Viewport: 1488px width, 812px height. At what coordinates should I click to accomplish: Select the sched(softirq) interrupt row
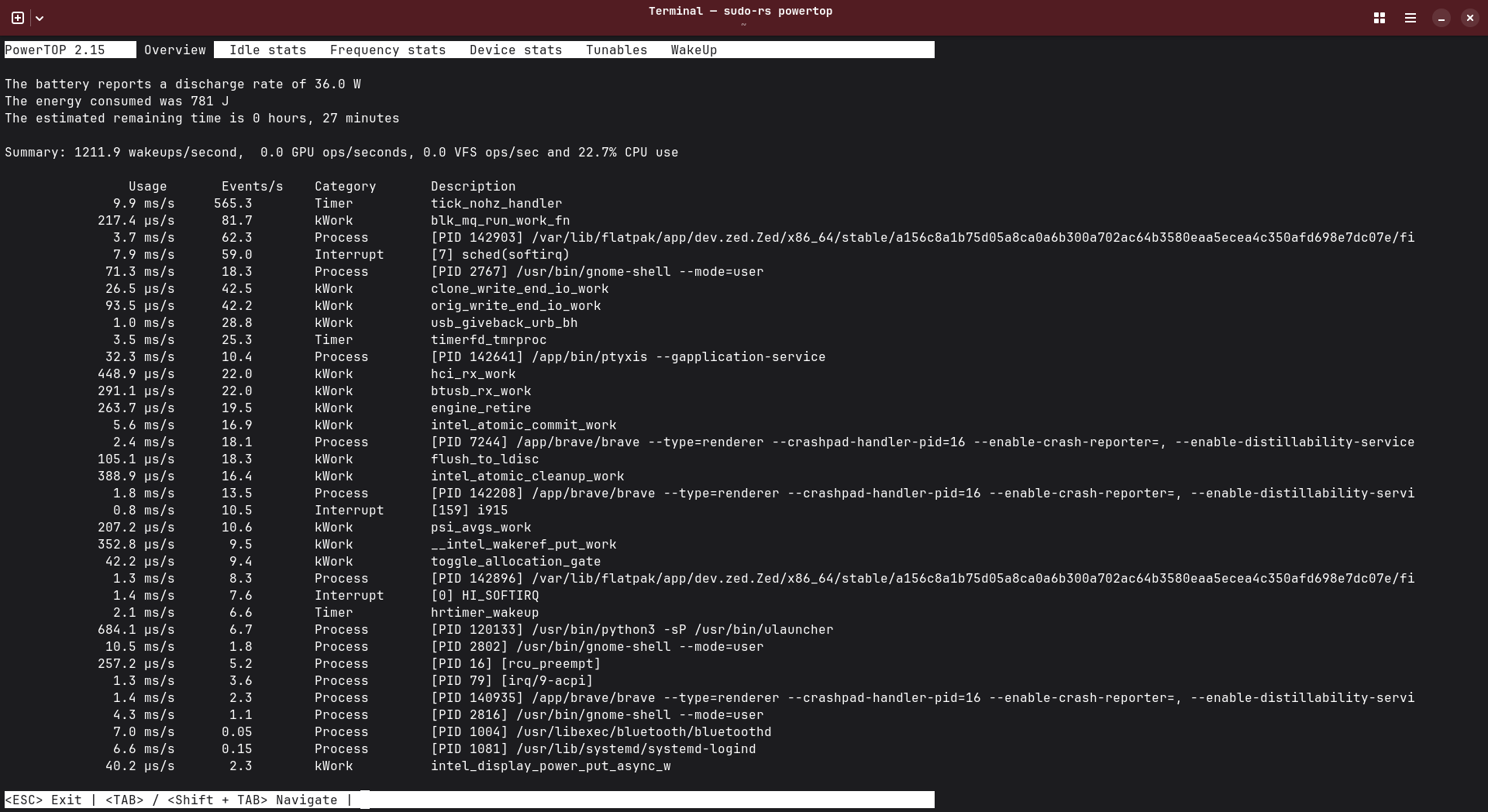342,254
